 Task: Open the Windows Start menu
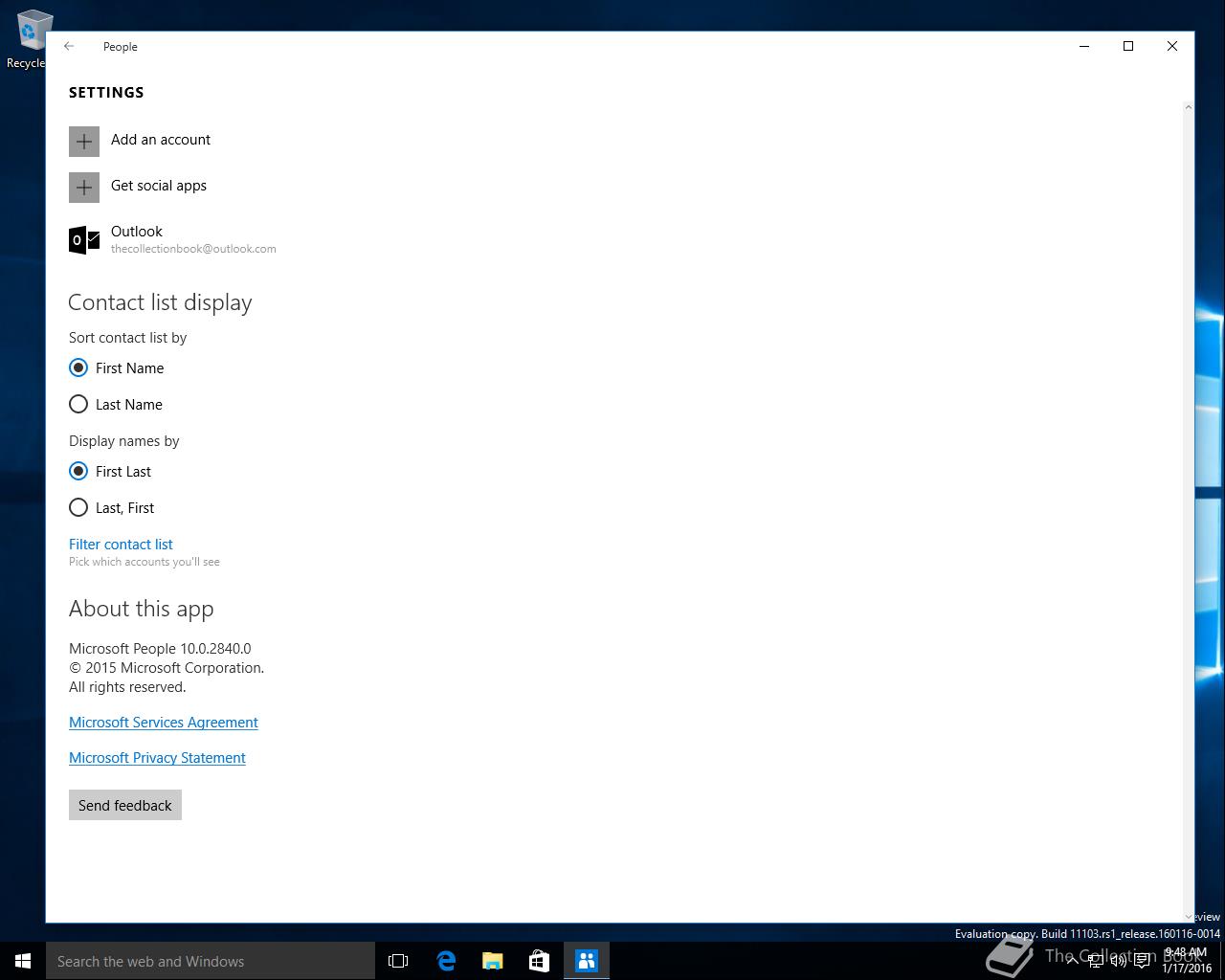[23, 961]
